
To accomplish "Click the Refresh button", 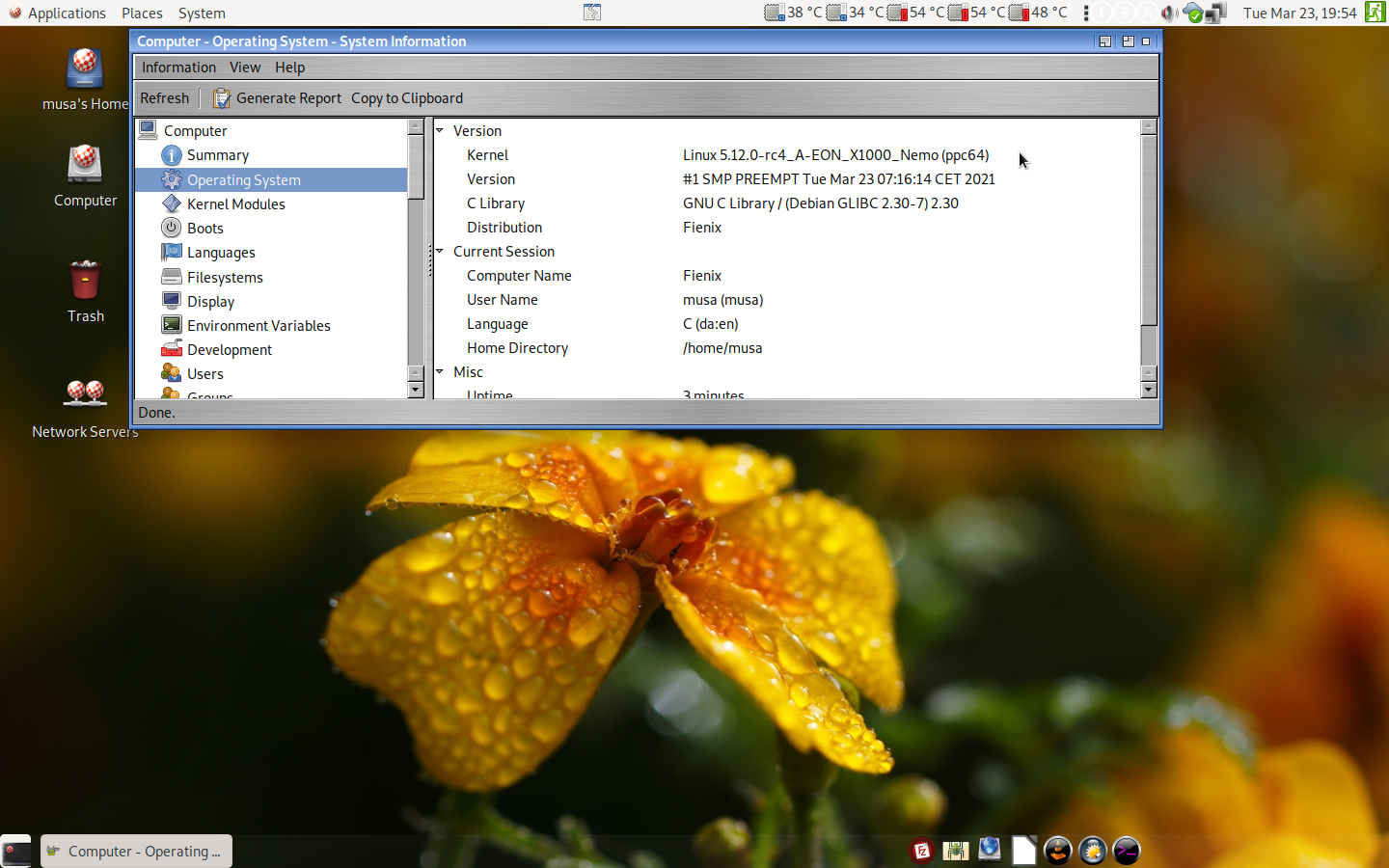I will [164, 98].
